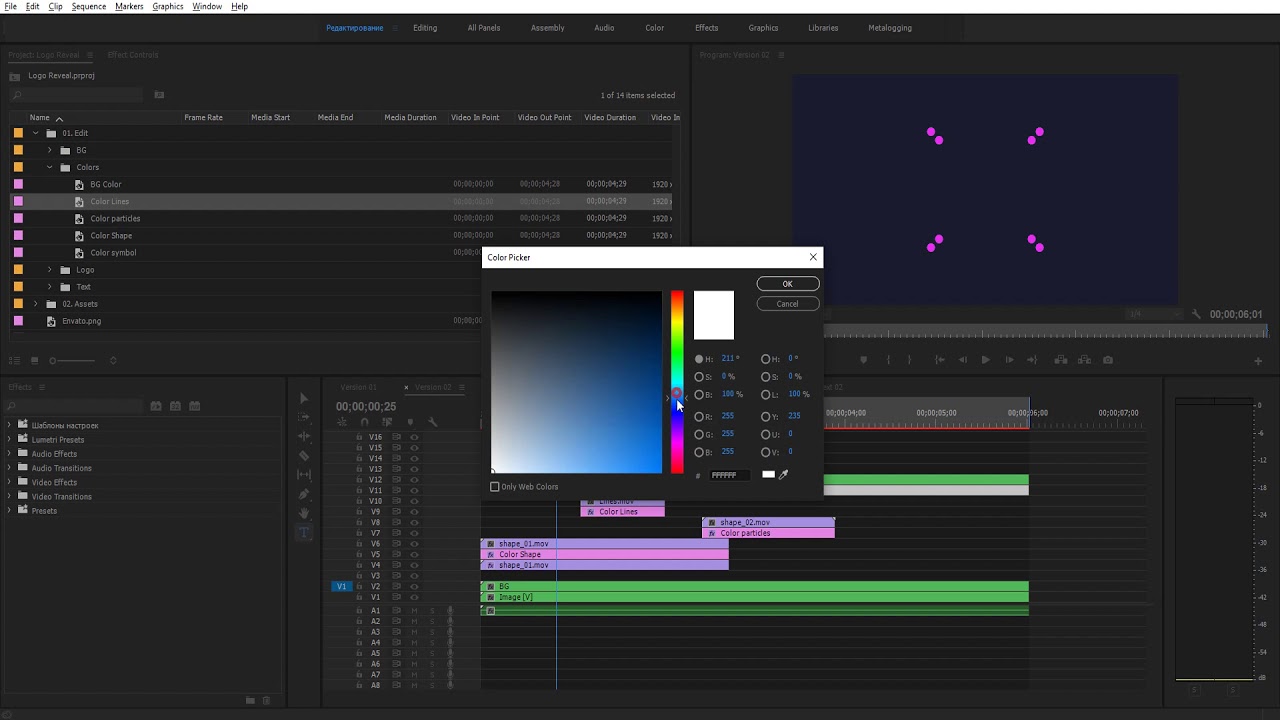Image resolution: width=1280 pixels, height=720 pixels.
Task: Mute audio track A1
Action: tap(414, 611)
